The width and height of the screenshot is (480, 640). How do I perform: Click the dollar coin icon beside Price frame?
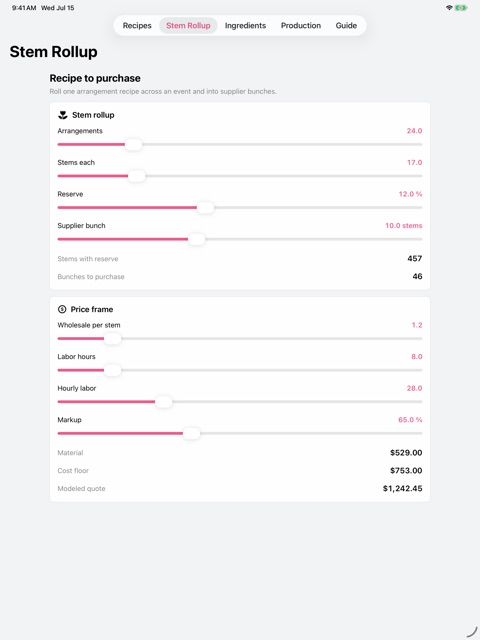(x=62, y=309)
